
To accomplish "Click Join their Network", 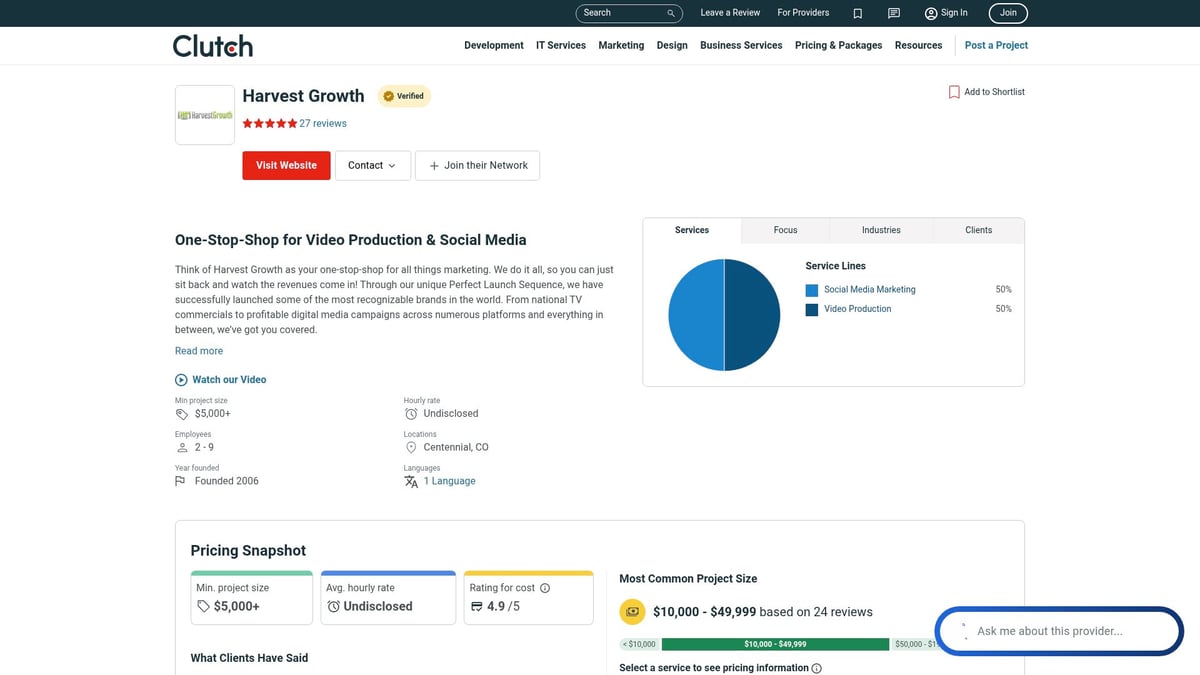I will coord(477,165).
